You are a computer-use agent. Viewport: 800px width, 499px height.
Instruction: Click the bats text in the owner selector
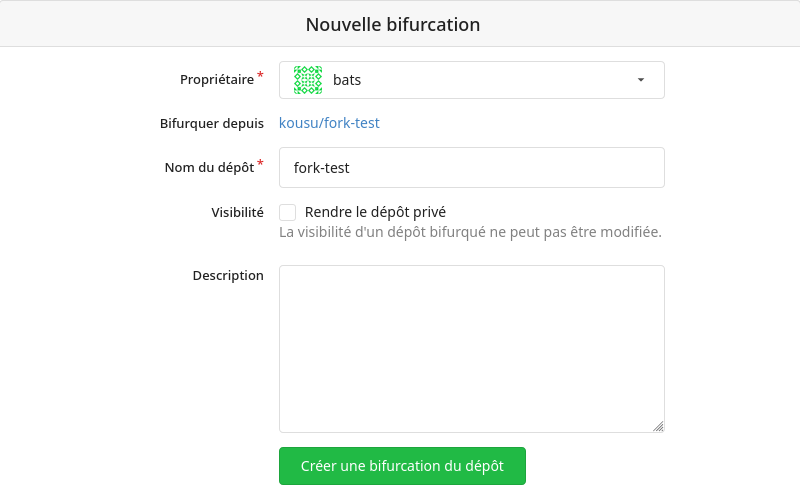click(347, 80)
